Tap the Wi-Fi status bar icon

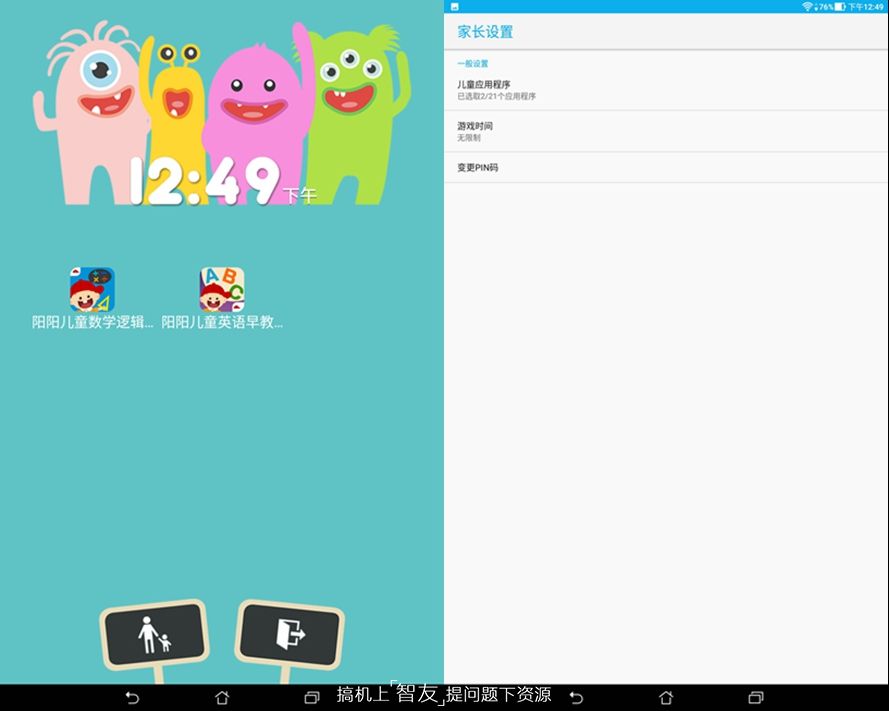pos(806,7)
